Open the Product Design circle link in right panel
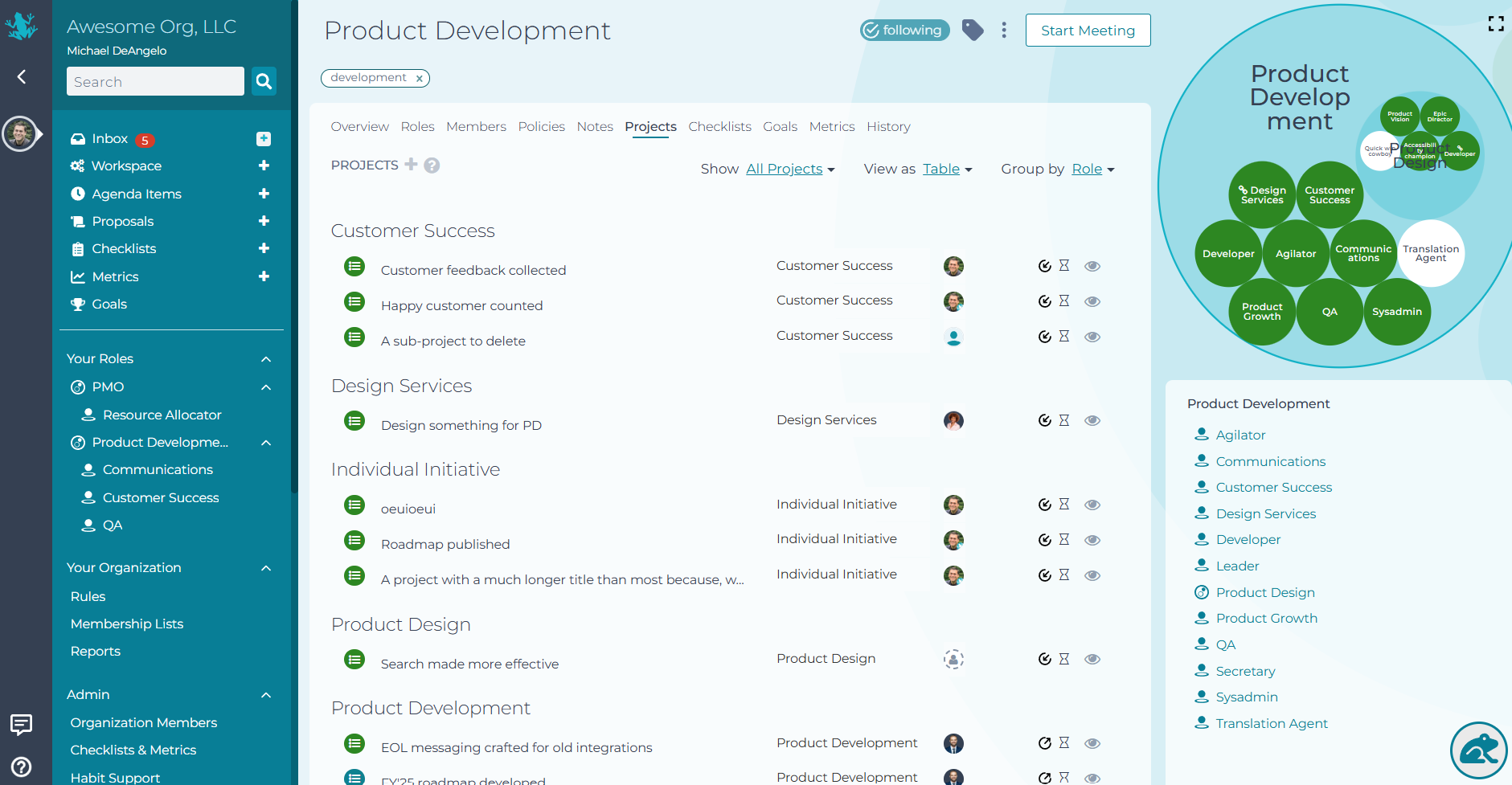Viewport: 1512px width, 785px height. tap(1265, 592)
